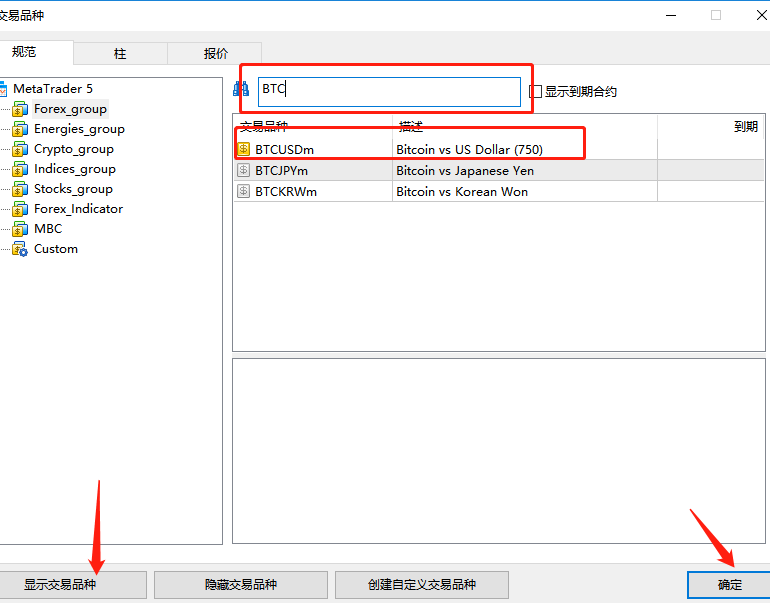The height and width of the screenshot is (603, 770).
Task: Select the MetaTrader 5 root node
Action: 53,89
